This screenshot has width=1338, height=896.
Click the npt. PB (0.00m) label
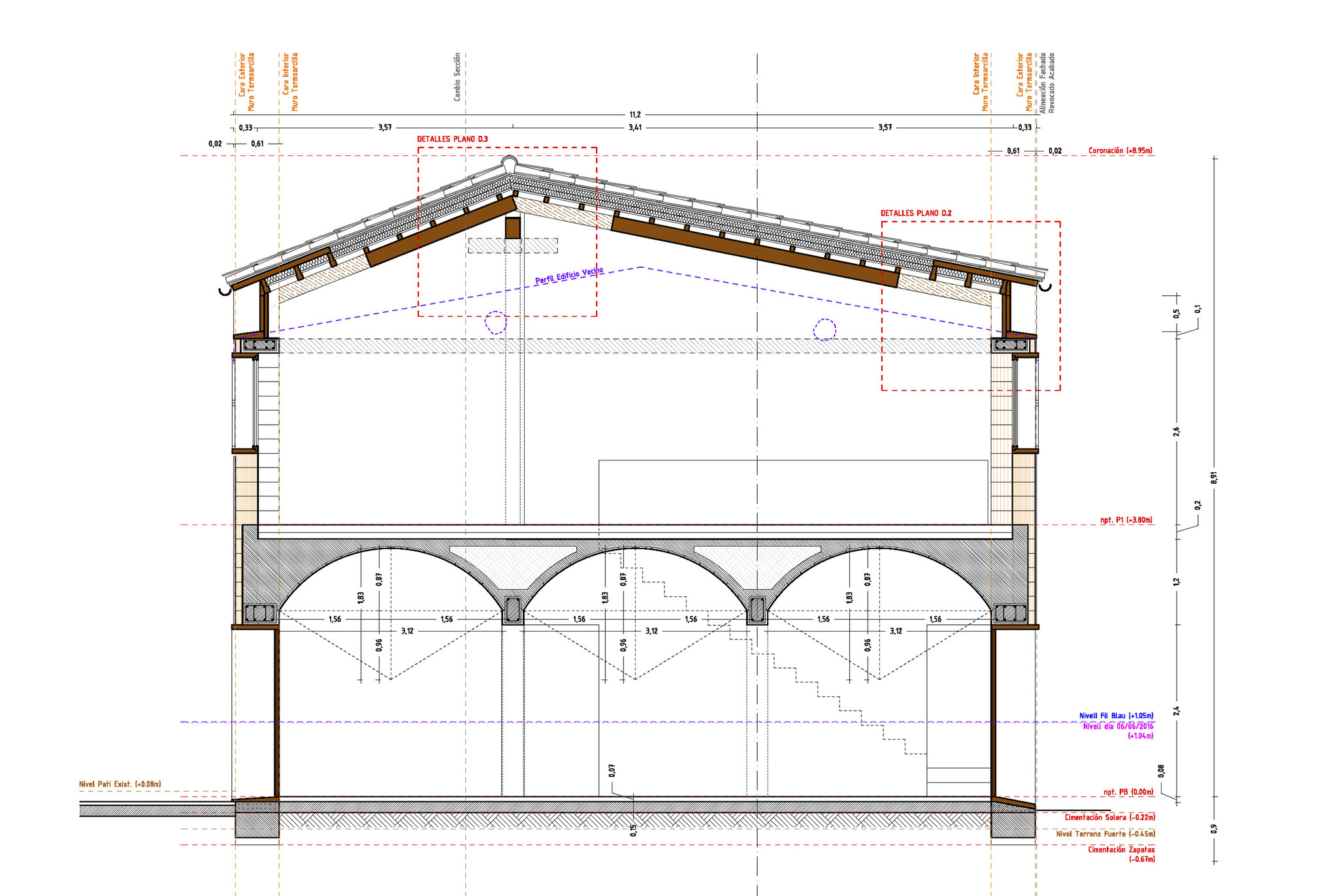[1128, 792]
